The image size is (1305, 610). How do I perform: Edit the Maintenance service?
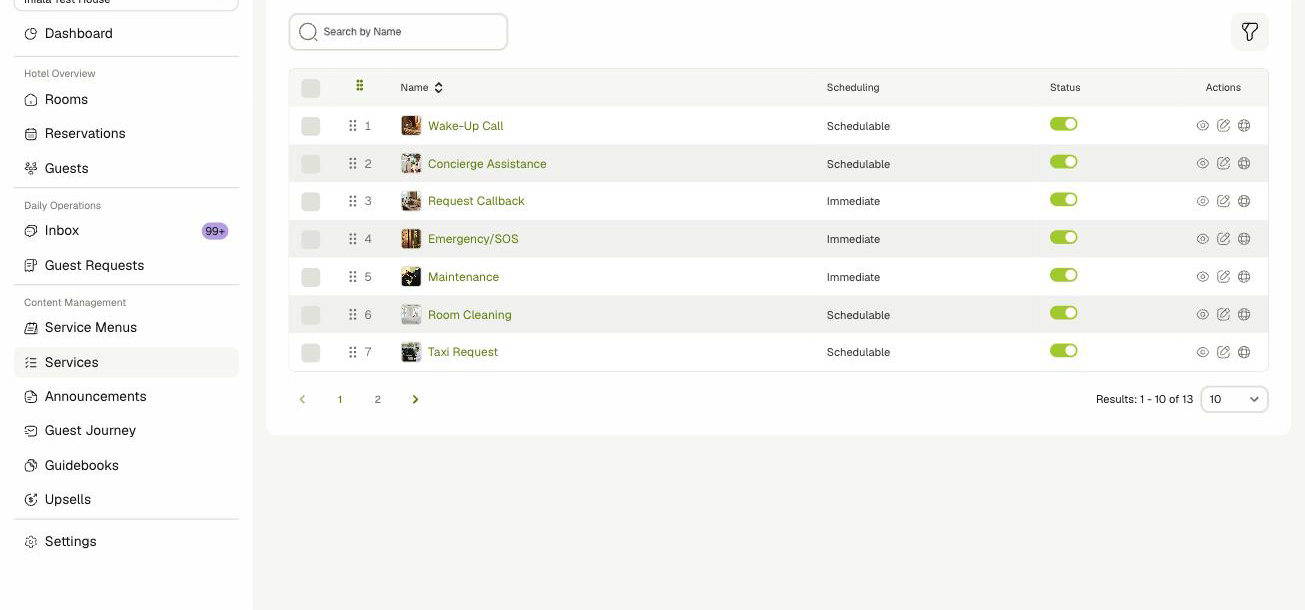tap(1223, 277)
